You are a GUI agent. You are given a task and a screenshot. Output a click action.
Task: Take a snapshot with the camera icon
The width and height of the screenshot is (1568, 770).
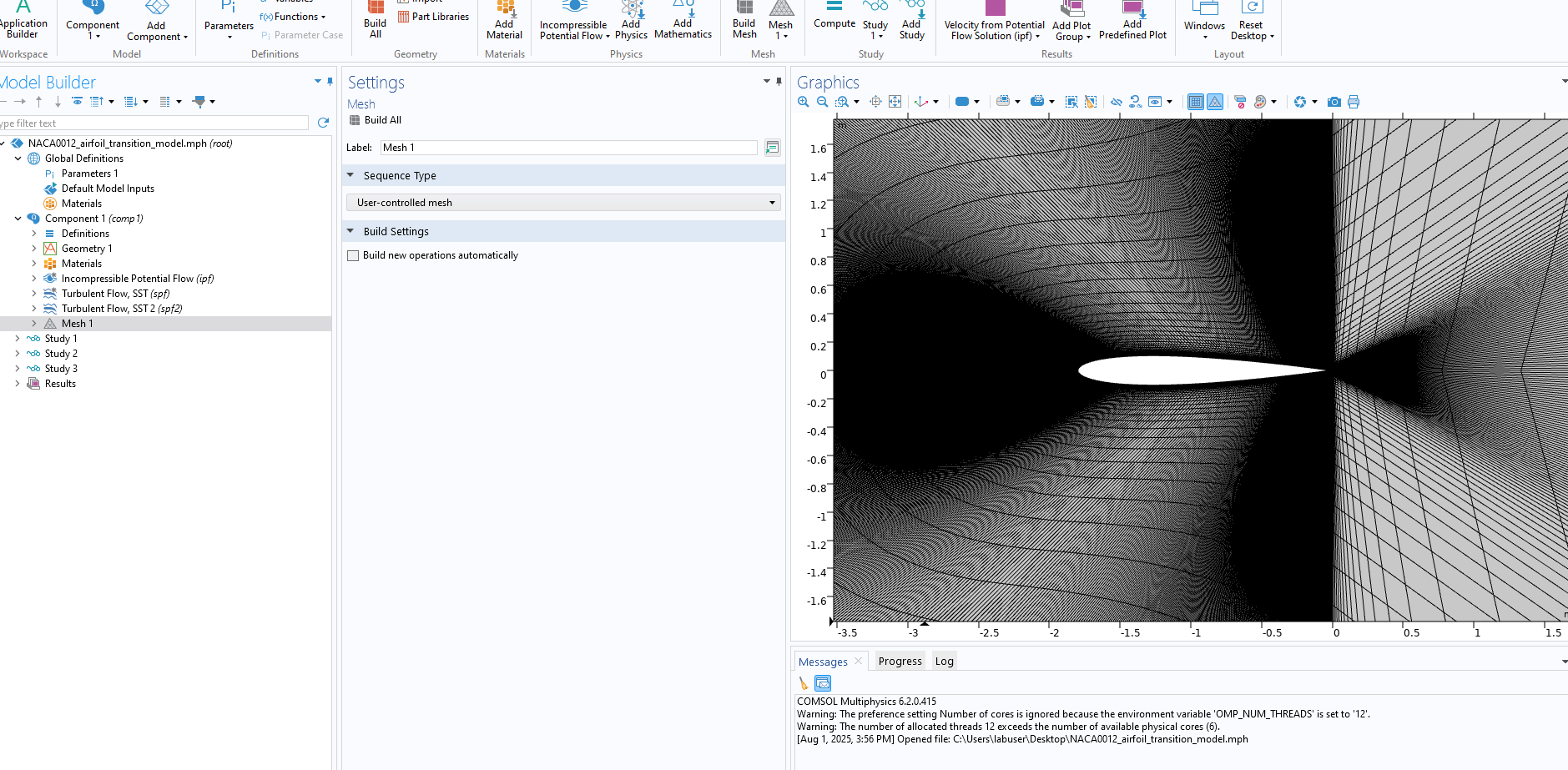pos(1334,102)
